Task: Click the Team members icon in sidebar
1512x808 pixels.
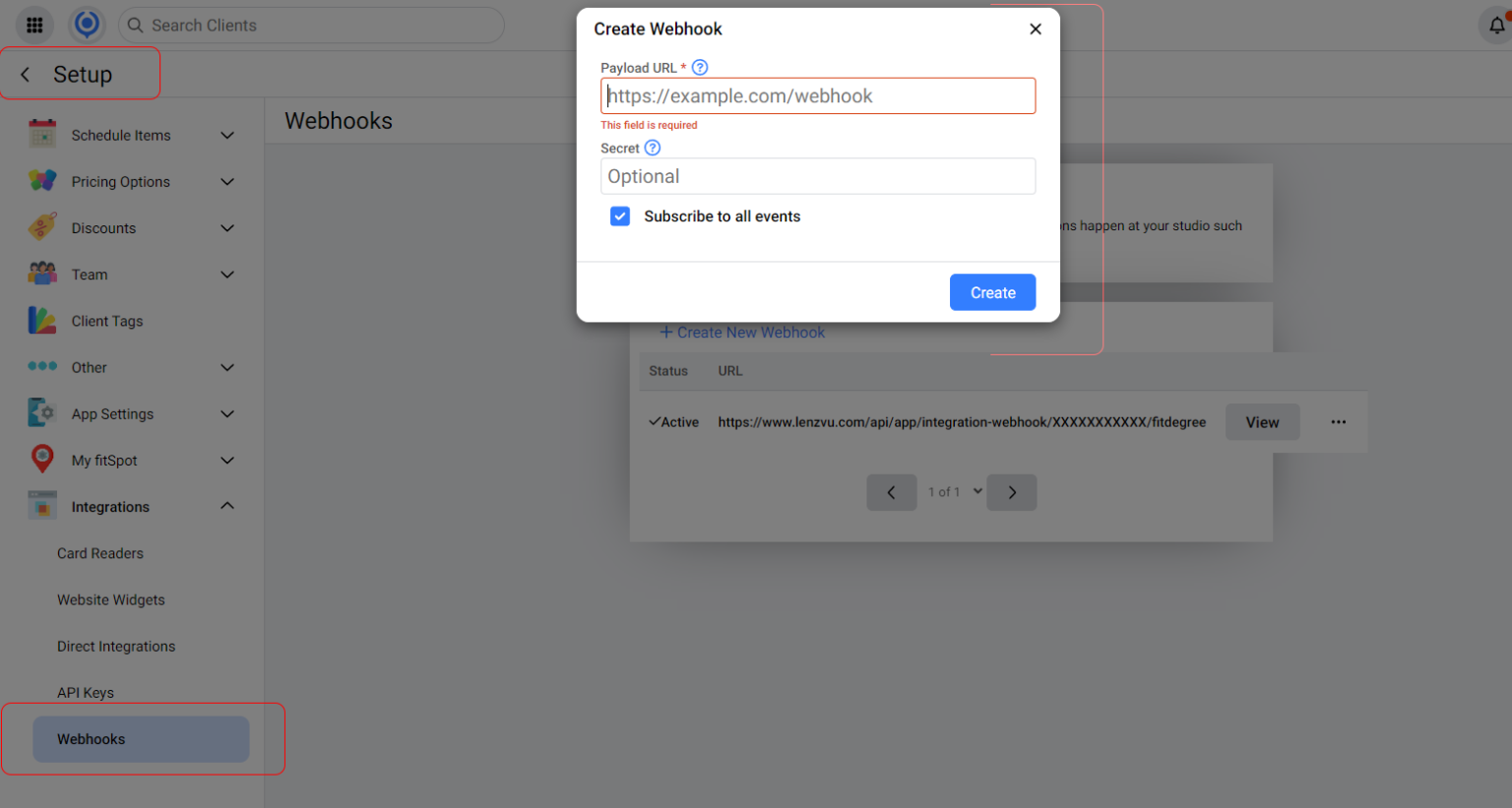Action: point(41,274)
